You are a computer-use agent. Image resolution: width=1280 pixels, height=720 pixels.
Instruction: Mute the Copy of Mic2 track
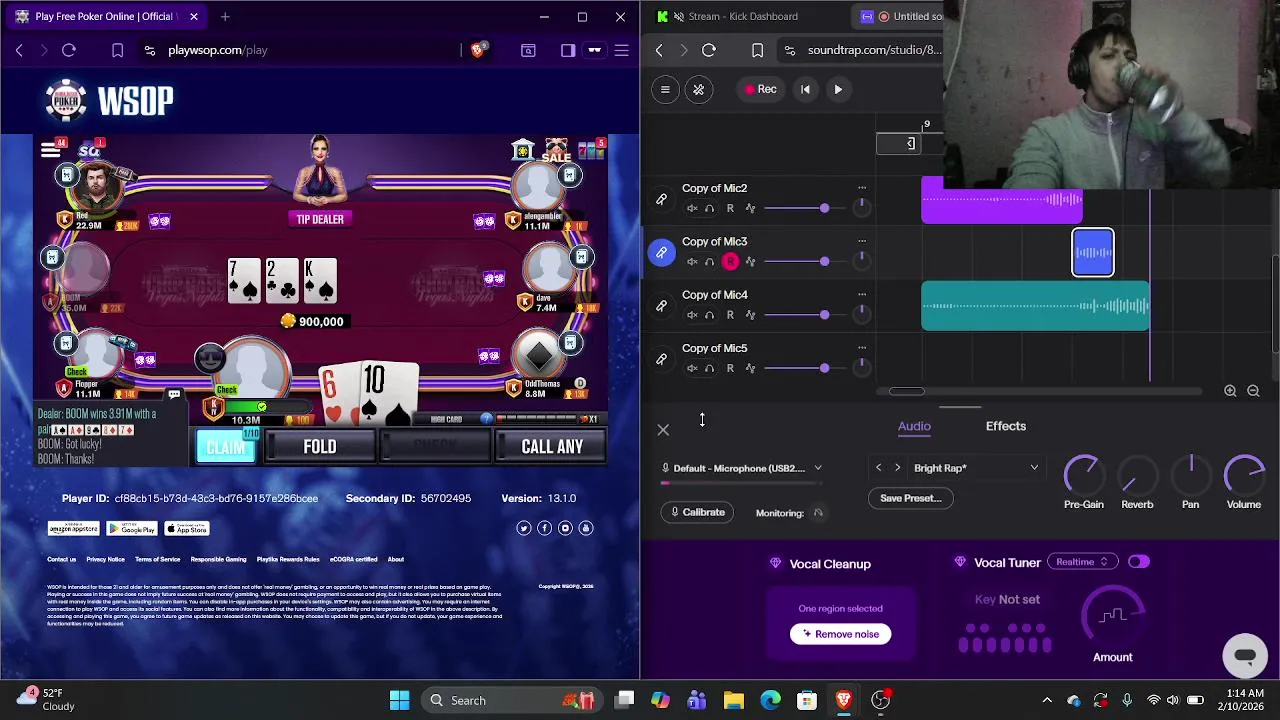(691, 208)
